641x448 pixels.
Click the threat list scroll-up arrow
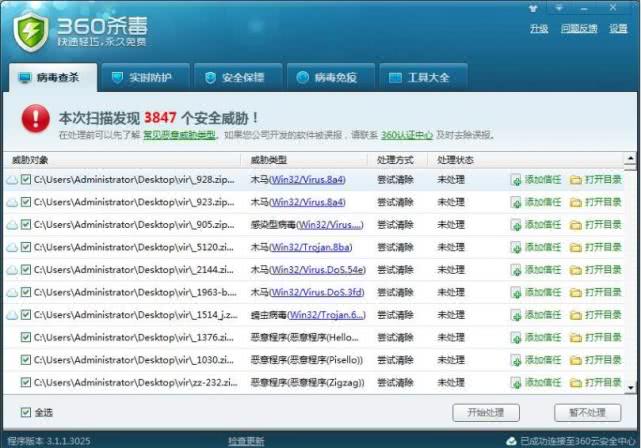click(630, 158)
